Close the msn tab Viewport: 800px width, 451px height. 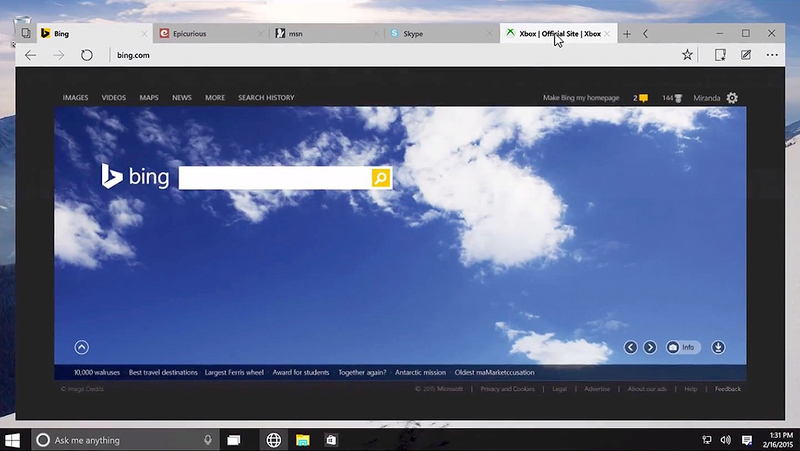[376, 34]
